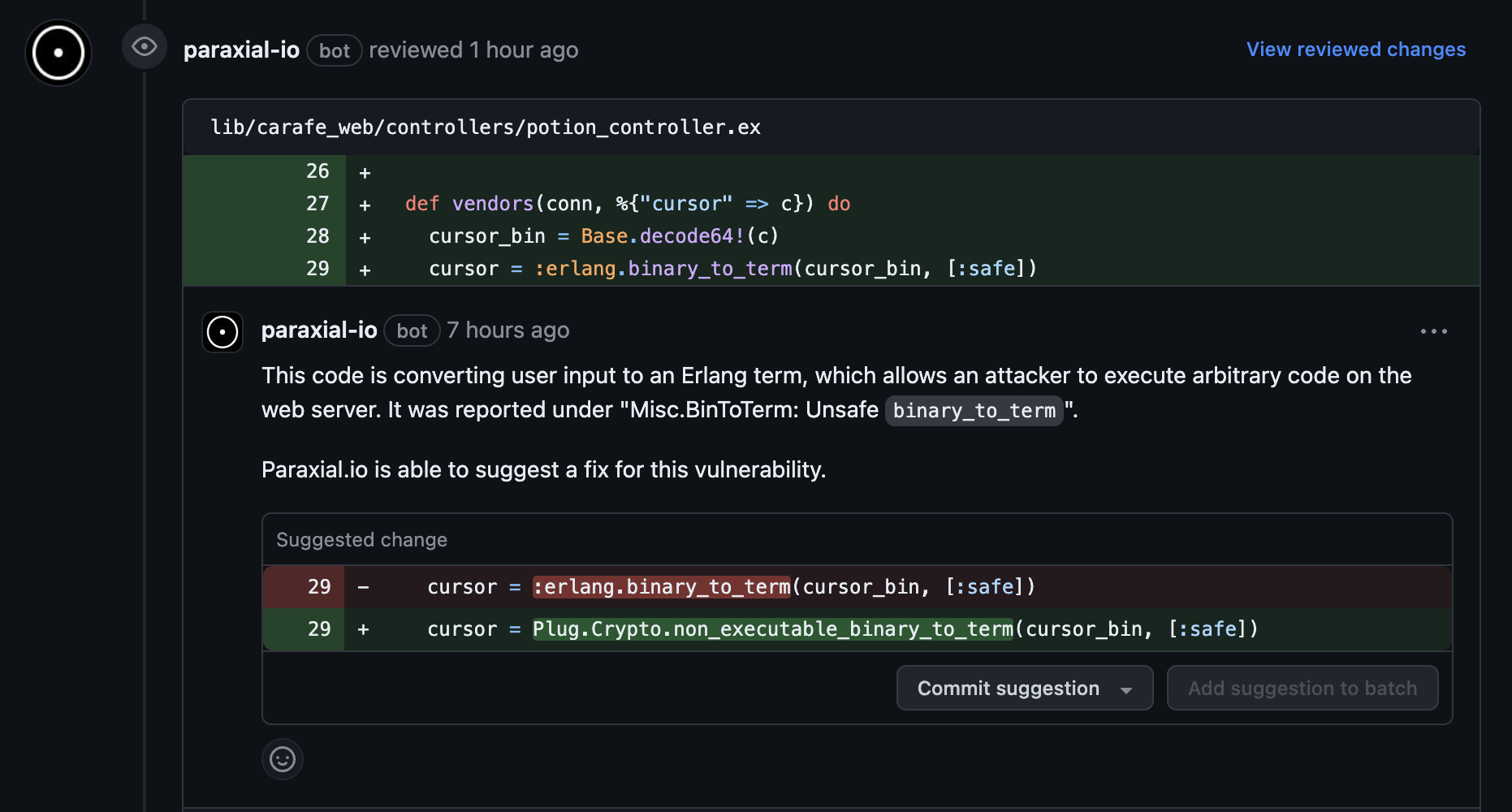The width and height of the screenshot is (1512, 812).
Task: Click the 'Suggested change' header
Action: tap(361, 540)
